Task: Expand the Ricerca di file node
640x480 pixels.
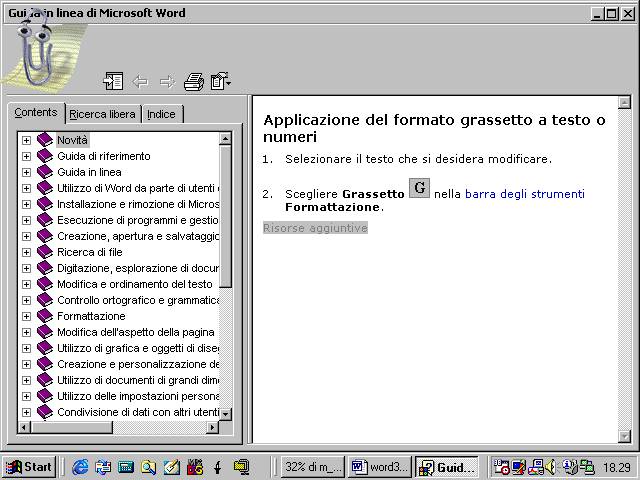Action: [x=26, y=252]
